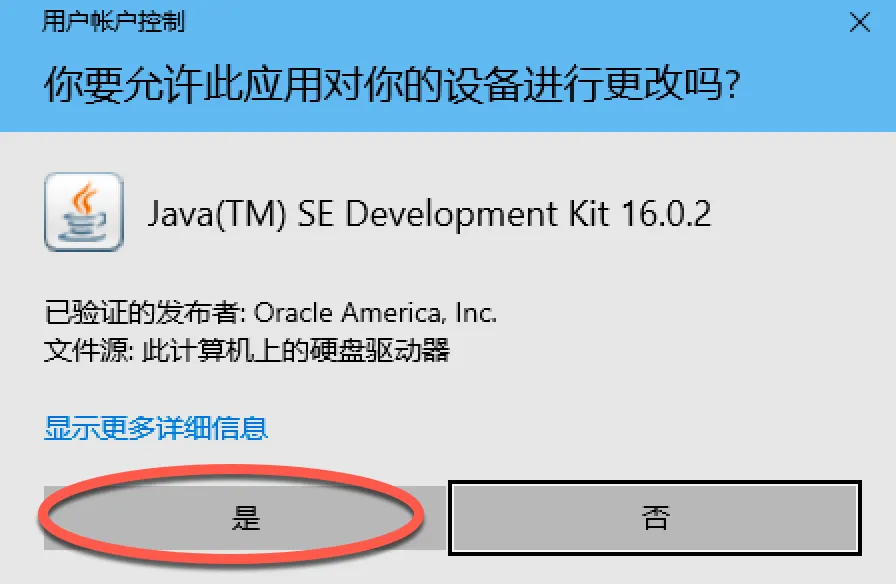The image size is (896, 584).
Task: Click the word Java(TM) in app name
Action: point(217,214)
